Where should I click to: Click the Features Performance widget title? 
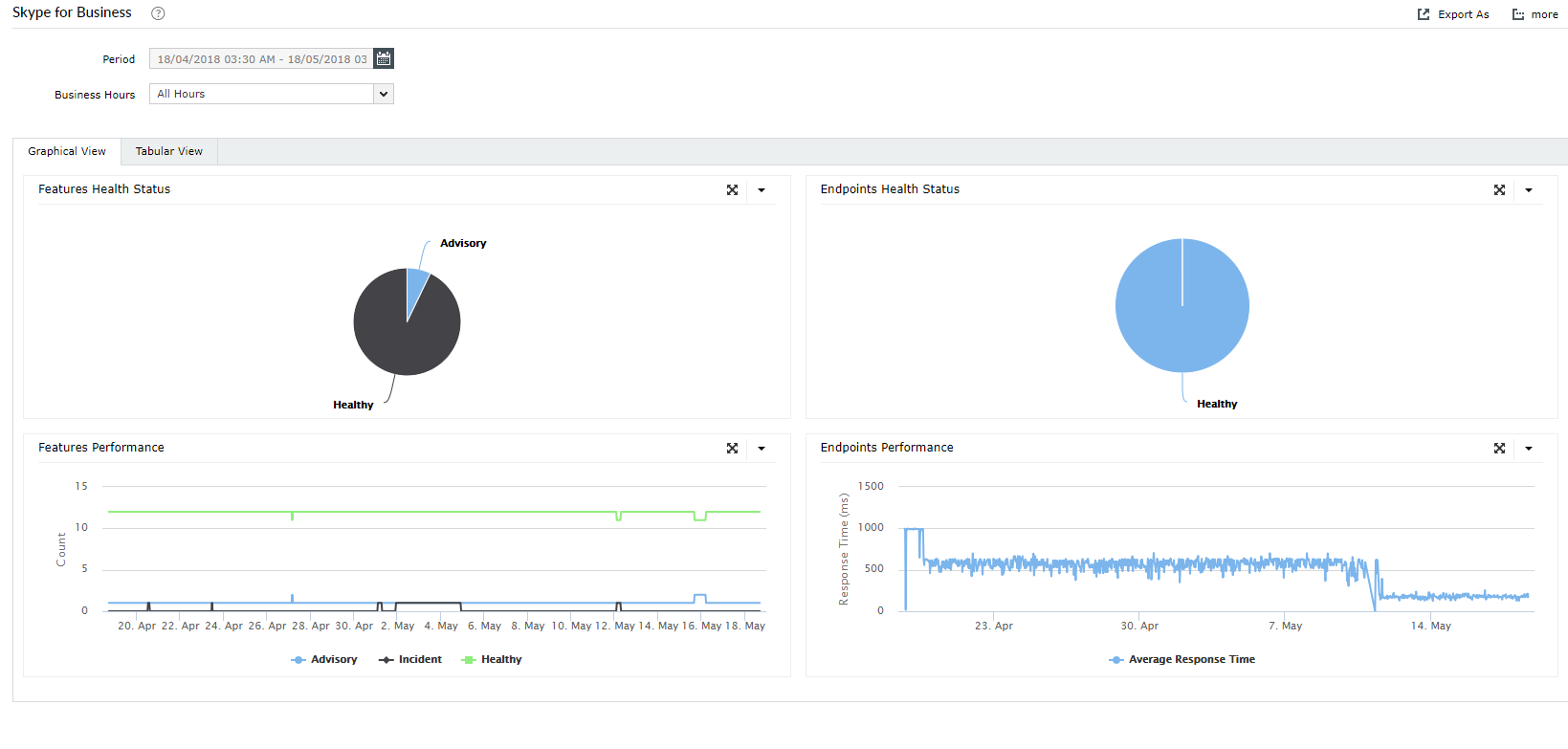101,448
